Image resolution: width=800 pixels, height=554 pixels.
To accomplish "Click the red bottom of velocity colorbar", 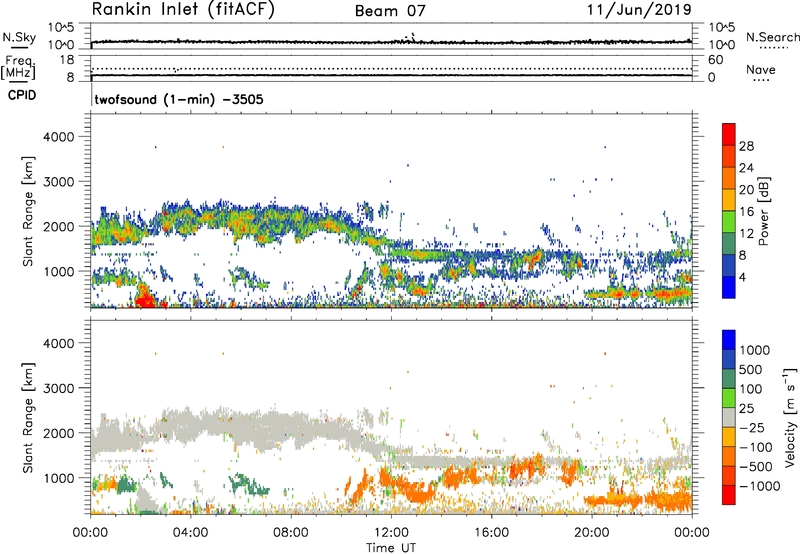I will coord(729,495).
